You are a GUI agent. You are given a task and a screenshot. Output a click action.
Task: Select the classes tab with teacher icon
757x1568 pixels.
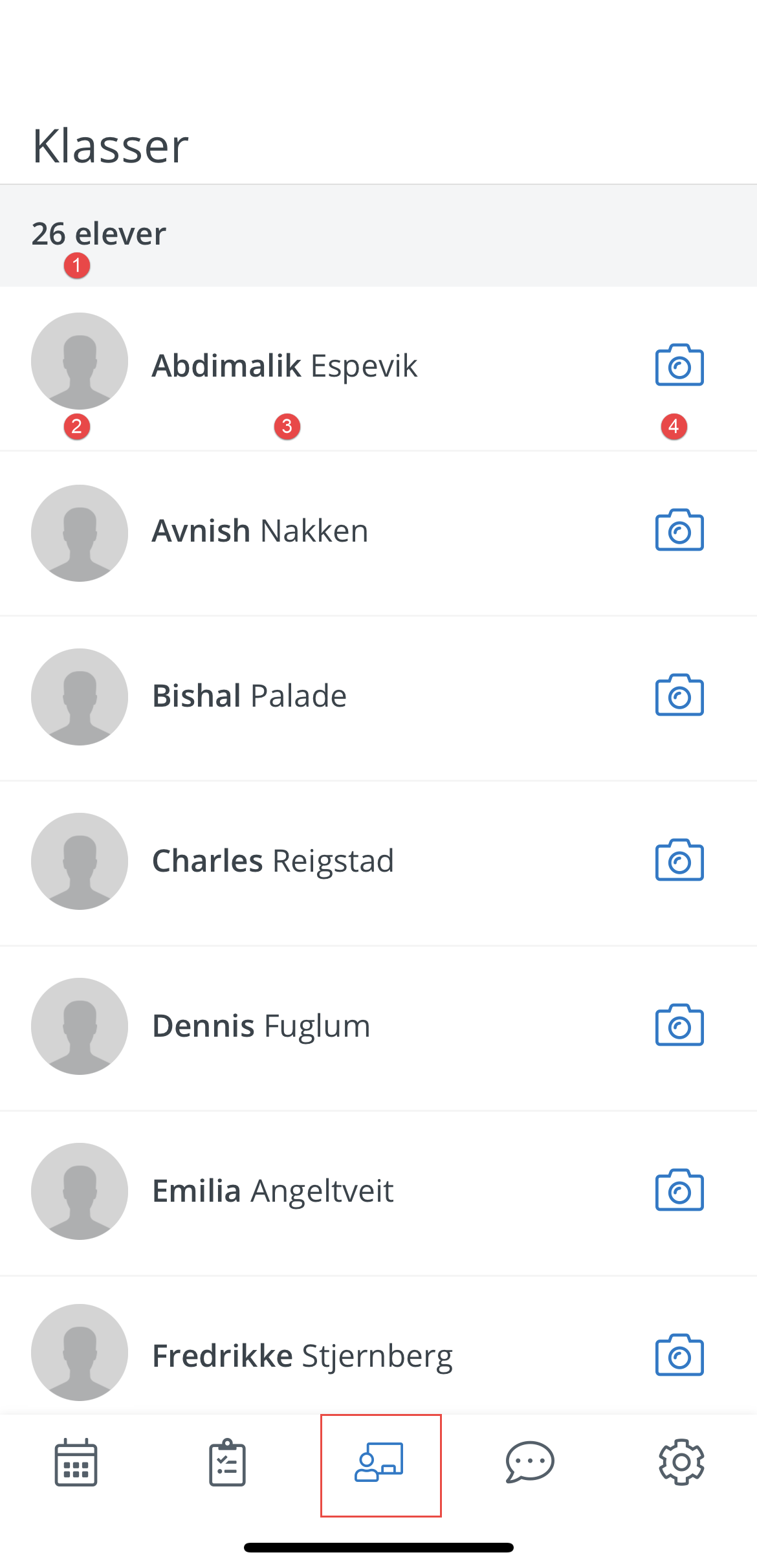coord(379,1463)
